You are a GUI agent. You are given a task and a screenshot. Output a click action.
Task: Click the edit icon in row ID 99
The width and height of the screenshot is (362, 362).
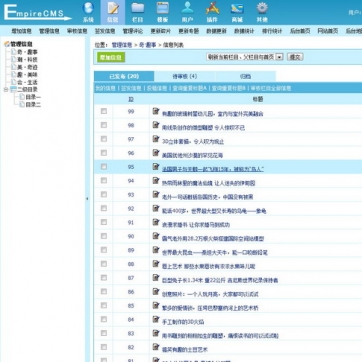click(x=156, y=111)
